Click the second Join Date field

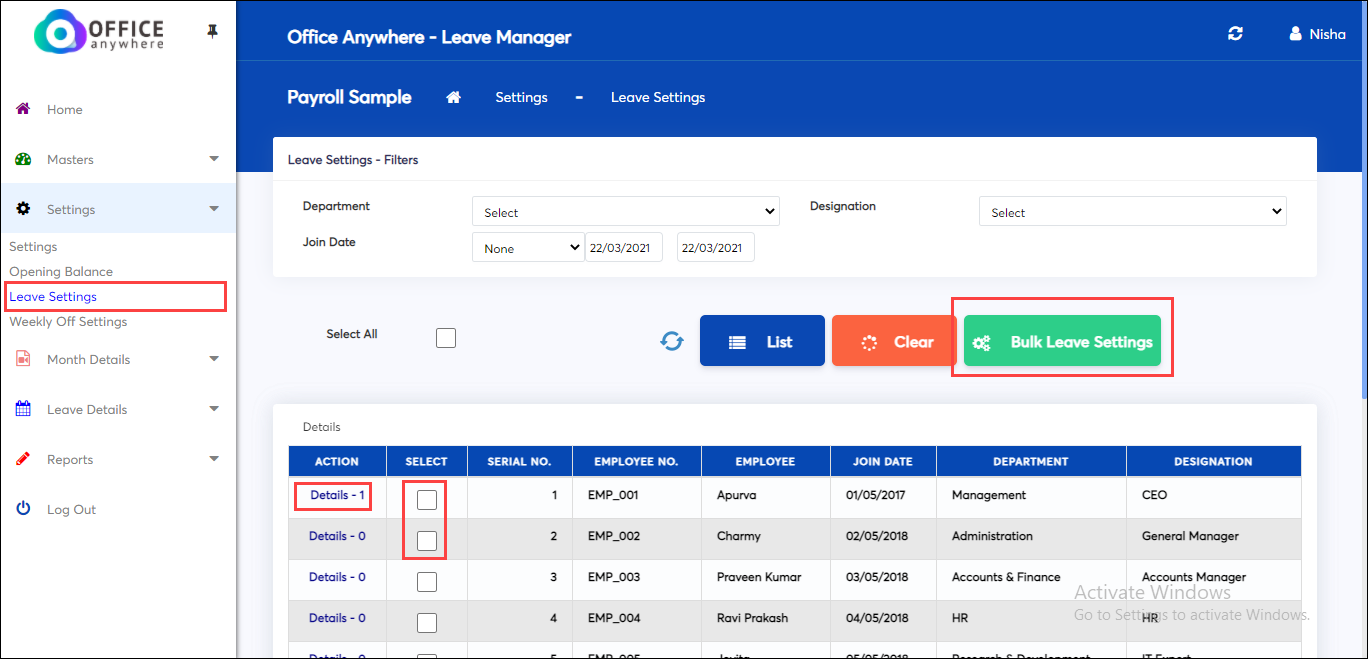pos(716,247)
